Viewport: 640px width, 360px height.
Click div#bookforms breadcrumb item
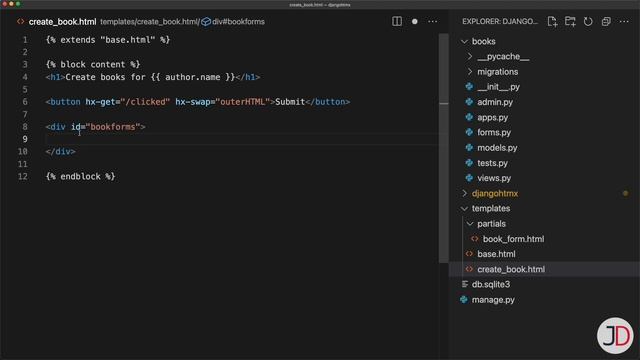(238, 22)
